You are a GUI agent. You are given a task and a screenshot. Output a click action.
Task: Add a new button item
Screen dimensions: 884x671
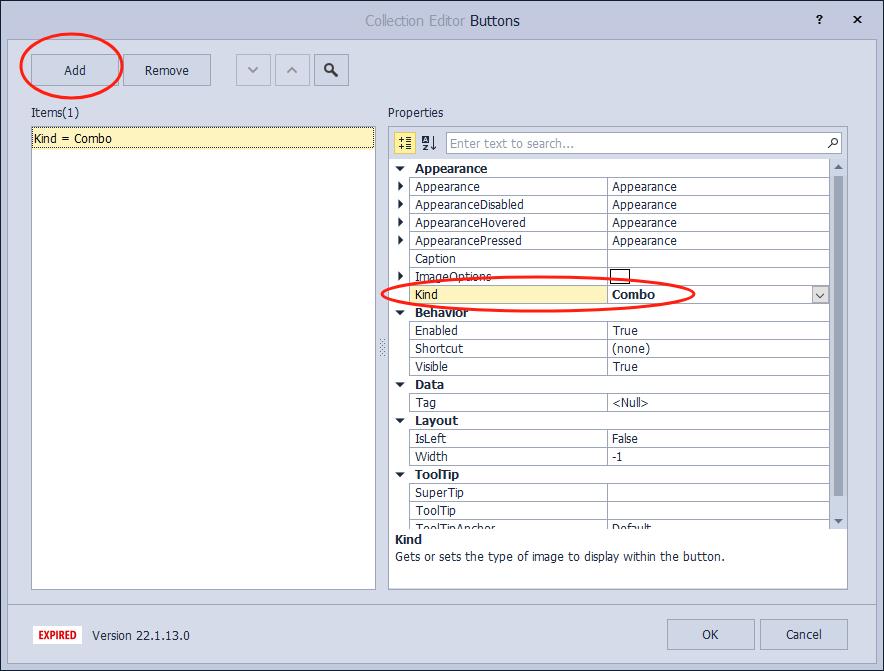point(75,70)
